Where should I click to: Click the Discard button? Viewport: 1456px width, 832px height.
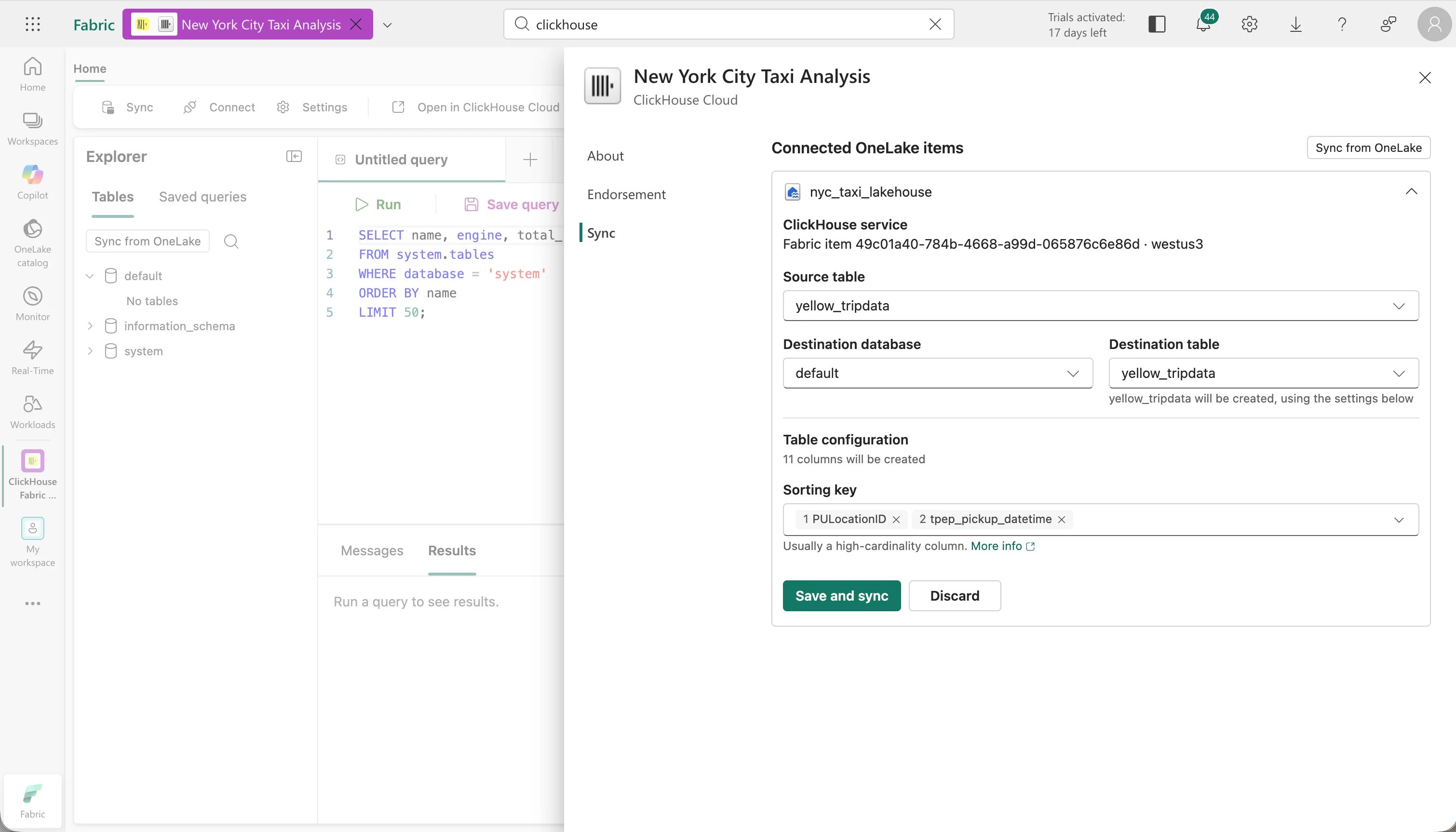955,595
